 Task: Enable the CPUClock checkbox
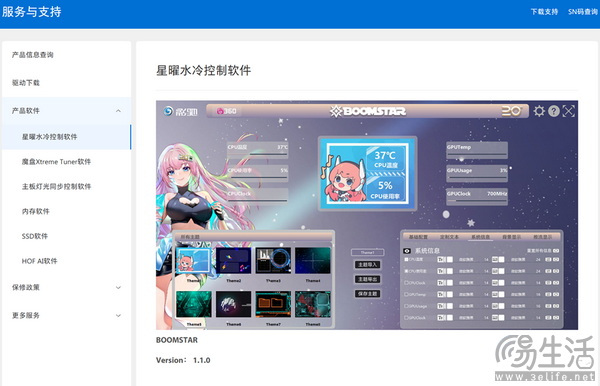click(x=406, y=283)
